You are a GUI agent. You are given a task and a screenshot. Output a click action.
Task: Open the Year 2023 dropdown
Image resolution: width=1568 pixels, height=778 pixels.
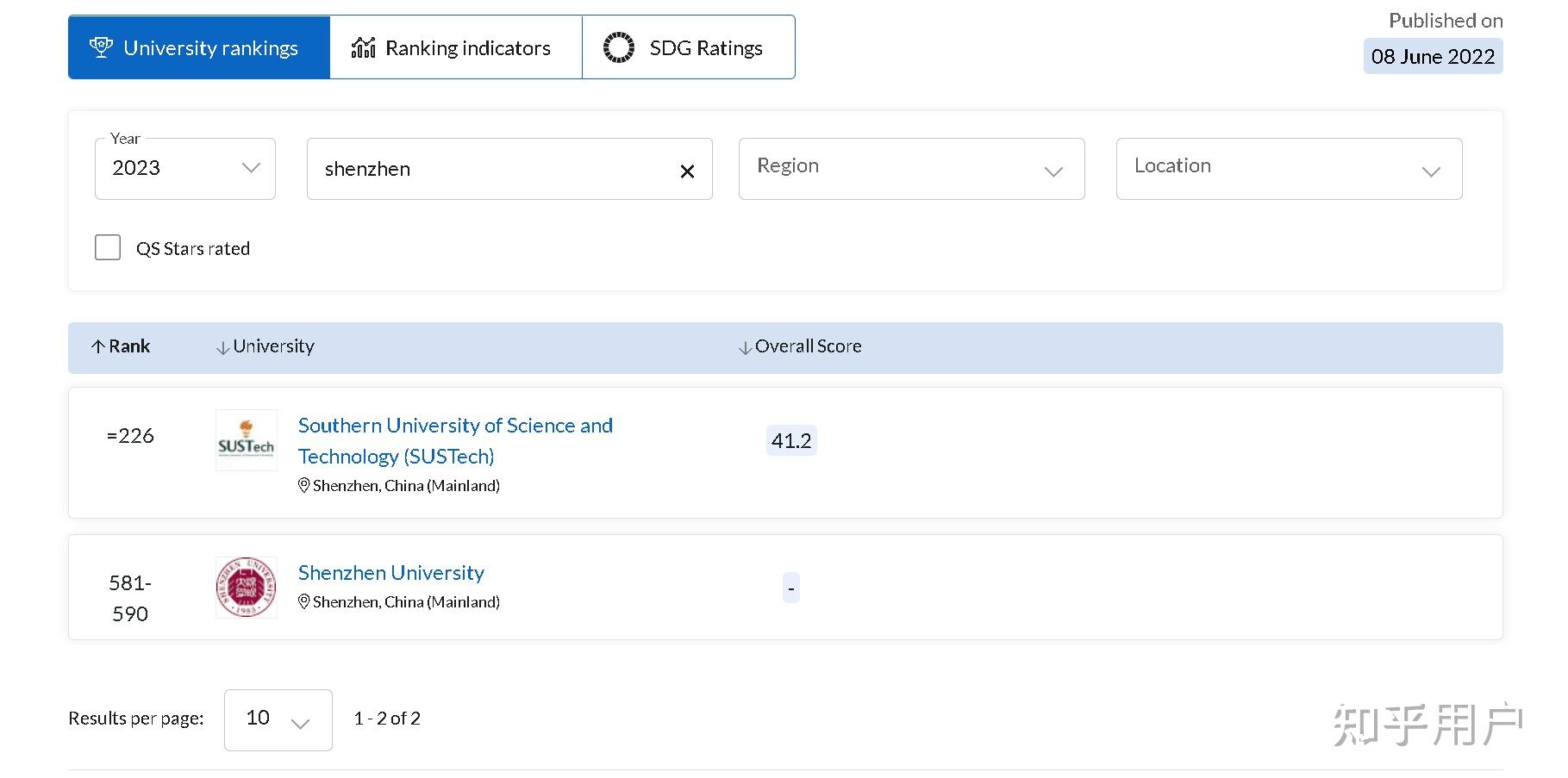185,169
